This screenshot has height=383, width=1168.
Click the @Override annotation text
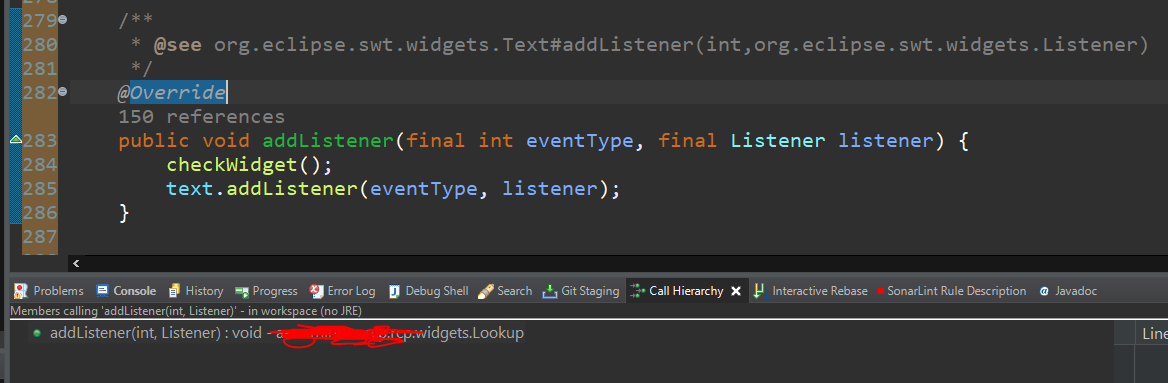(x=171, y=93)
